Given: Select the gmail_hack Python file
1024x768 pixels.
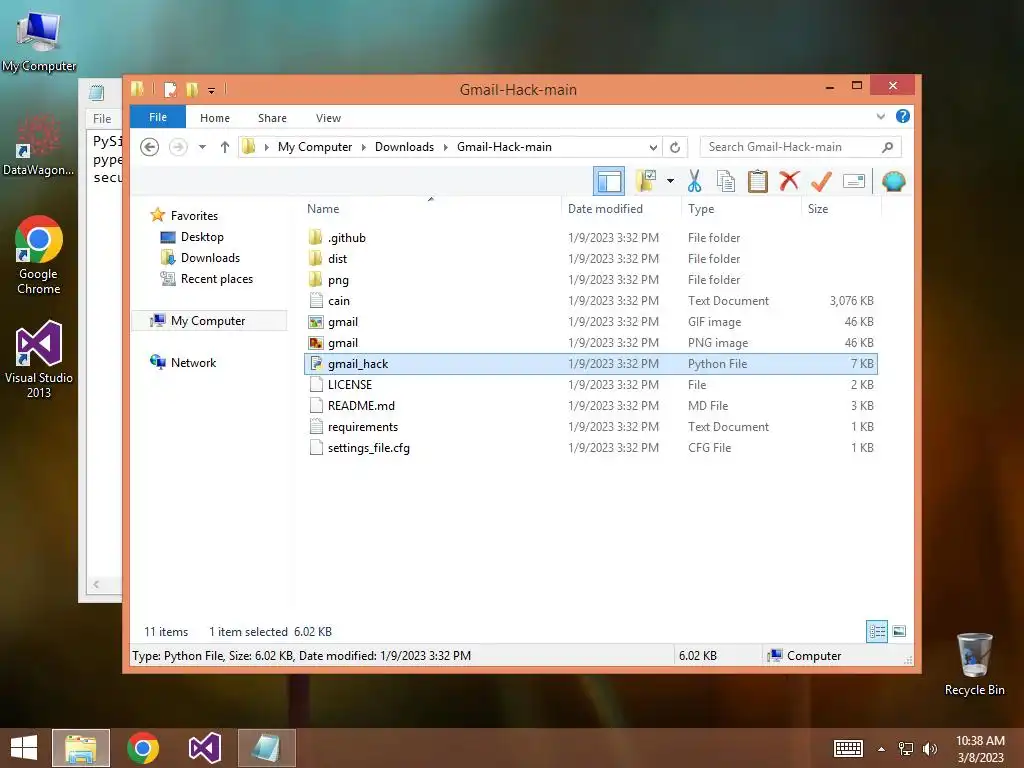Looking at the screenshot, I should (x=590, y=364).
